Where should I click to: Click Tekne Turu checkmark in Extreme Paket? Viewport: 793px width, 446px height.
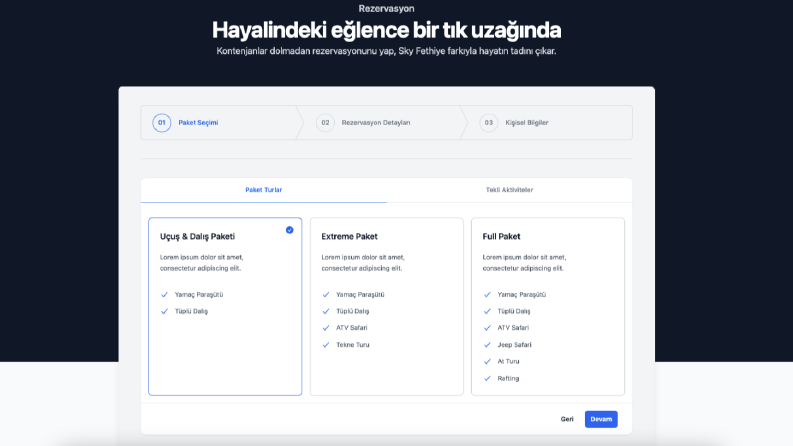point(326,345)
